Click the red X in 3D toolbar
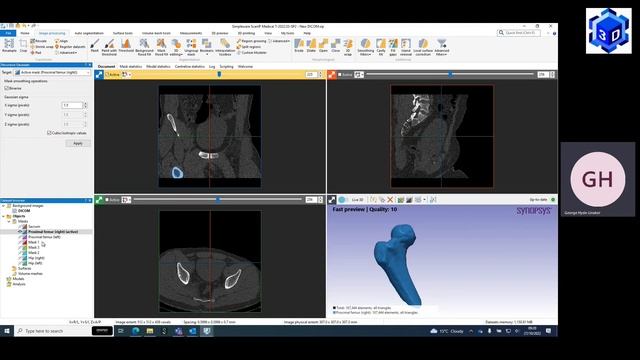The image size is (640, 360). coord(390,200)
